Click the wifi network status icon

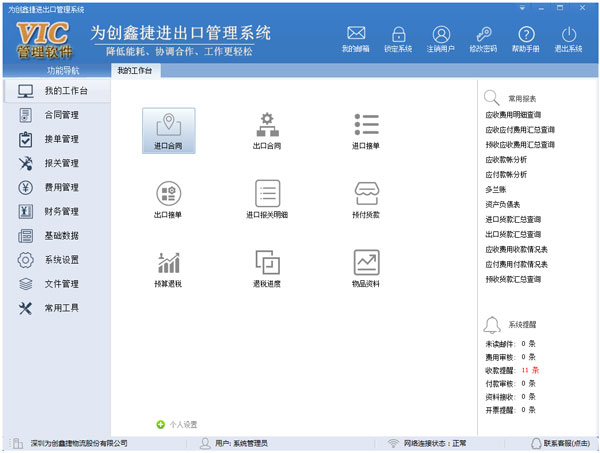click(393, 443)
